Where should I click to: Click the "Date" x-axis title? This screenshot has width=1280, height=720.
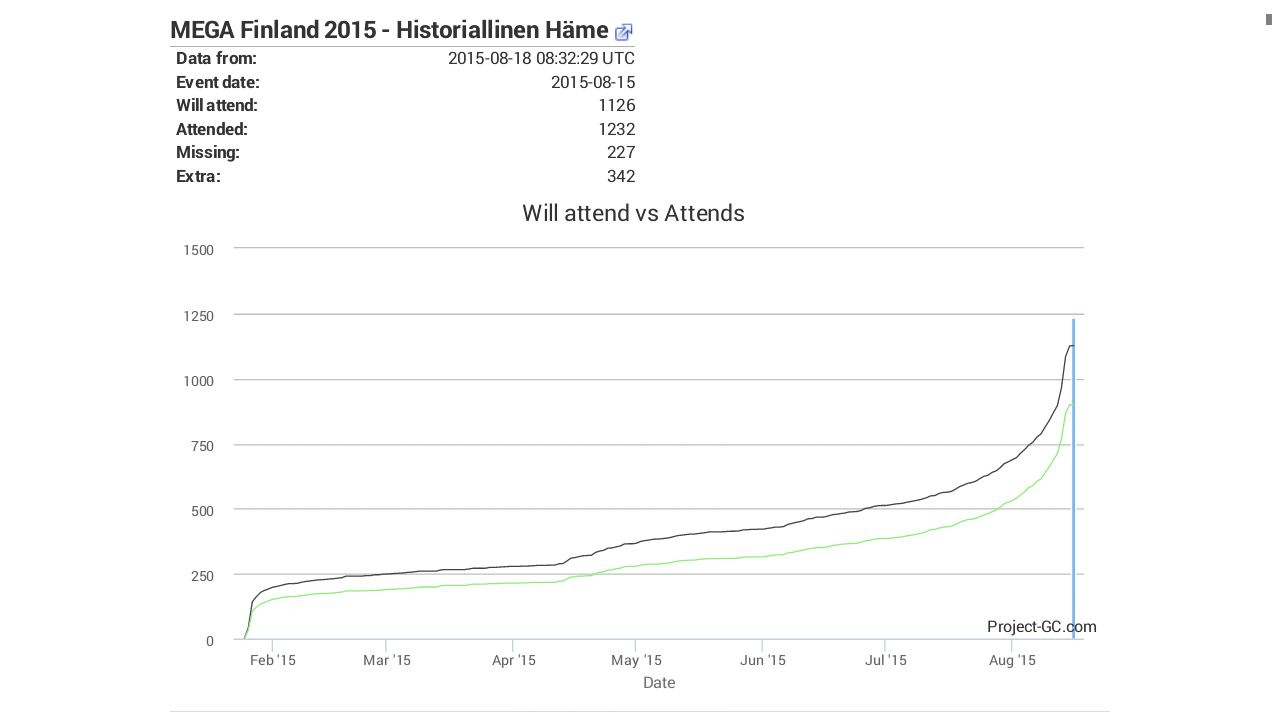tap(659, 683)
